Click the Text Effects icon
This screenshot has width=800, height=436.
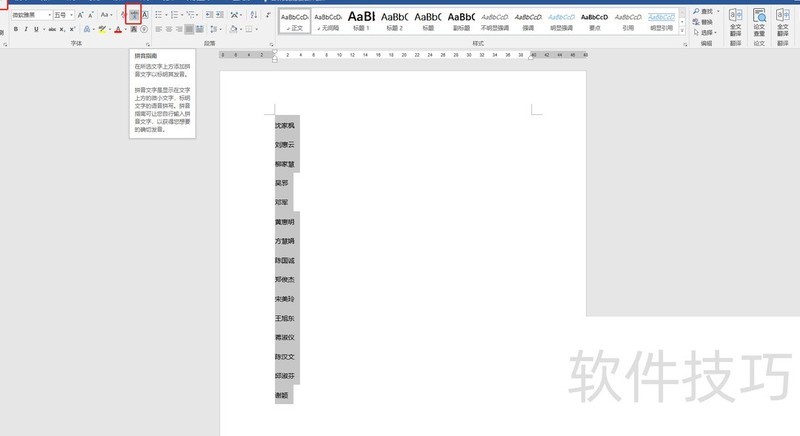tap(87, 29)
